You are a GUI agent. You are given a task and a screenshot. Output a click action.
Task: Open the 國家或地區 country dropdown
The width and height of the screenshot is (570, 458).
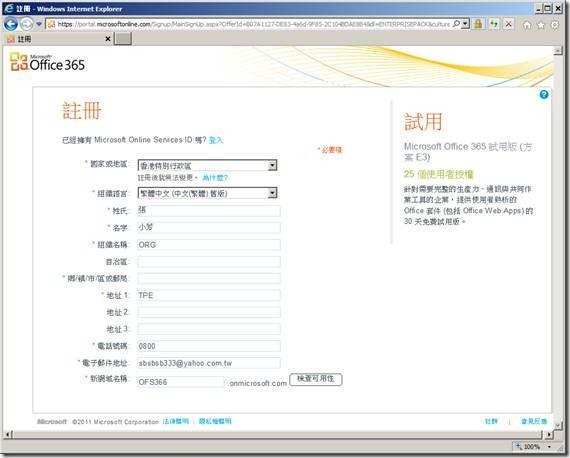tap(207, 166)
